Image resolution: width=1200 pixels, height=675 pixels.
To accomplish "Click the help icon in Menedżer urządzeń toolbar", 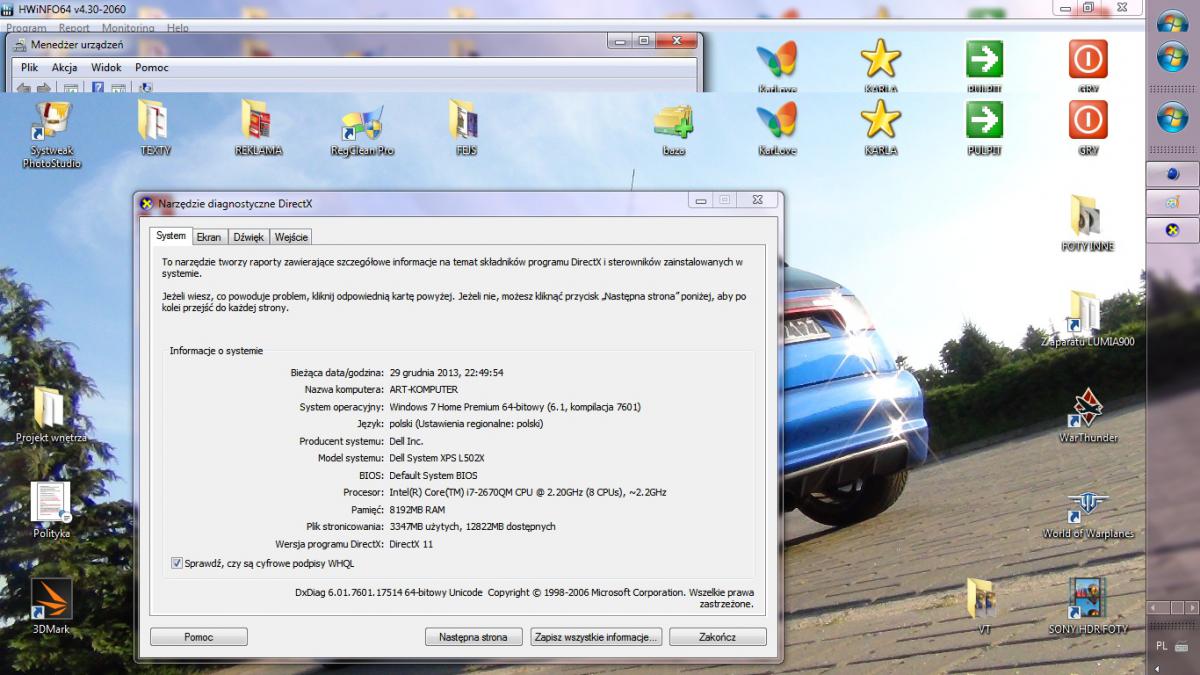I will click(98, 88).
